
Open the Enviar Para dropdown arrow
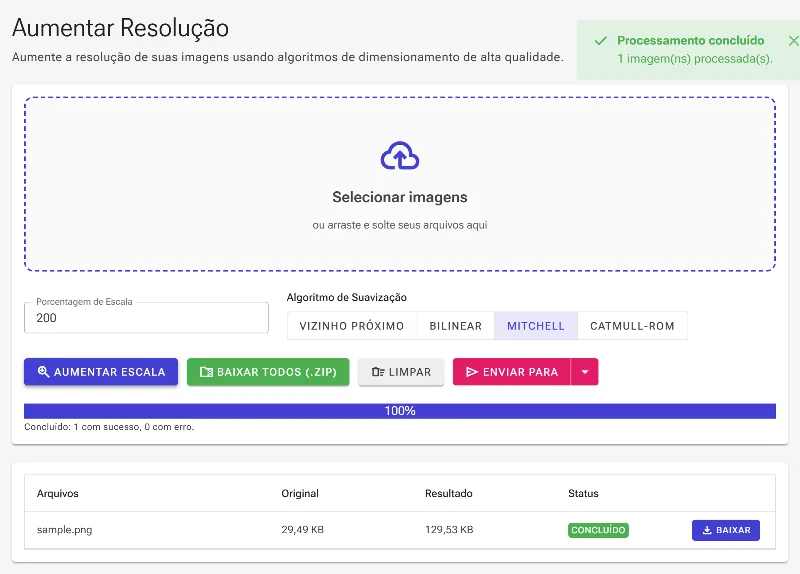point(585,372)
